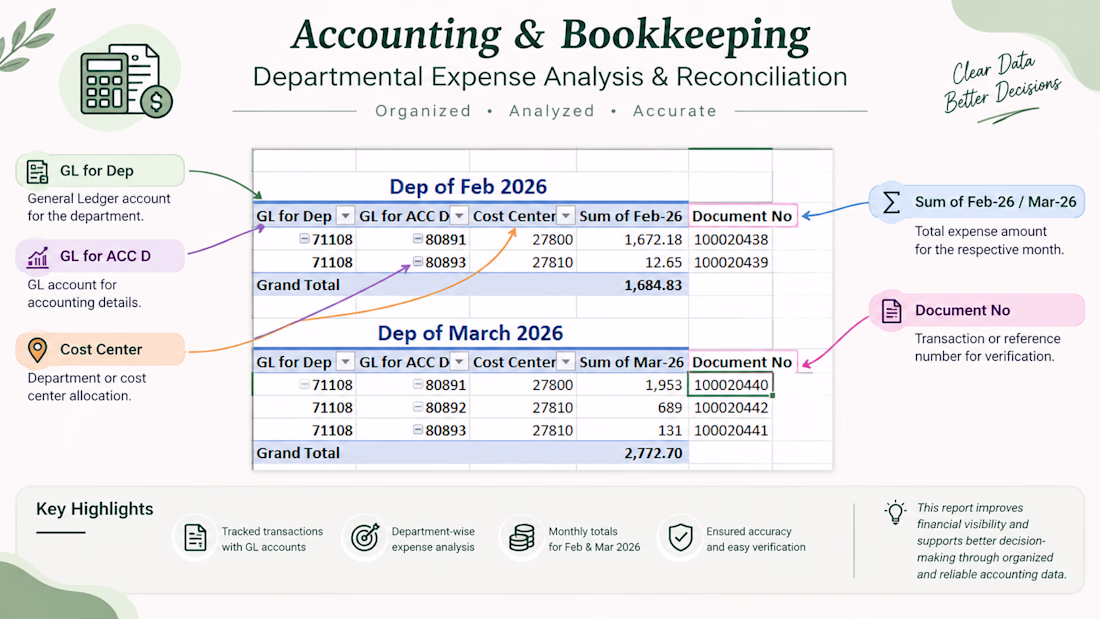
Task: Open GL for Dep filter in March table
Action: (345, 361)
